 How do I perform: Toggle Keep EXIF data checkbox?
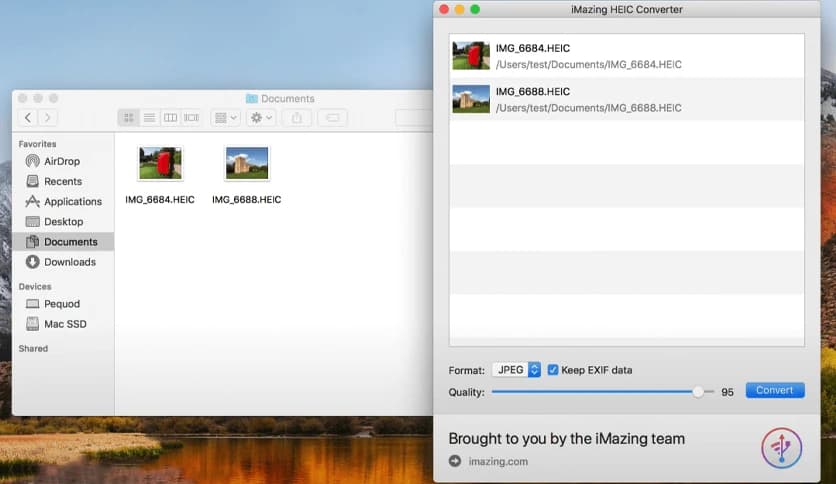coord(553,369)
